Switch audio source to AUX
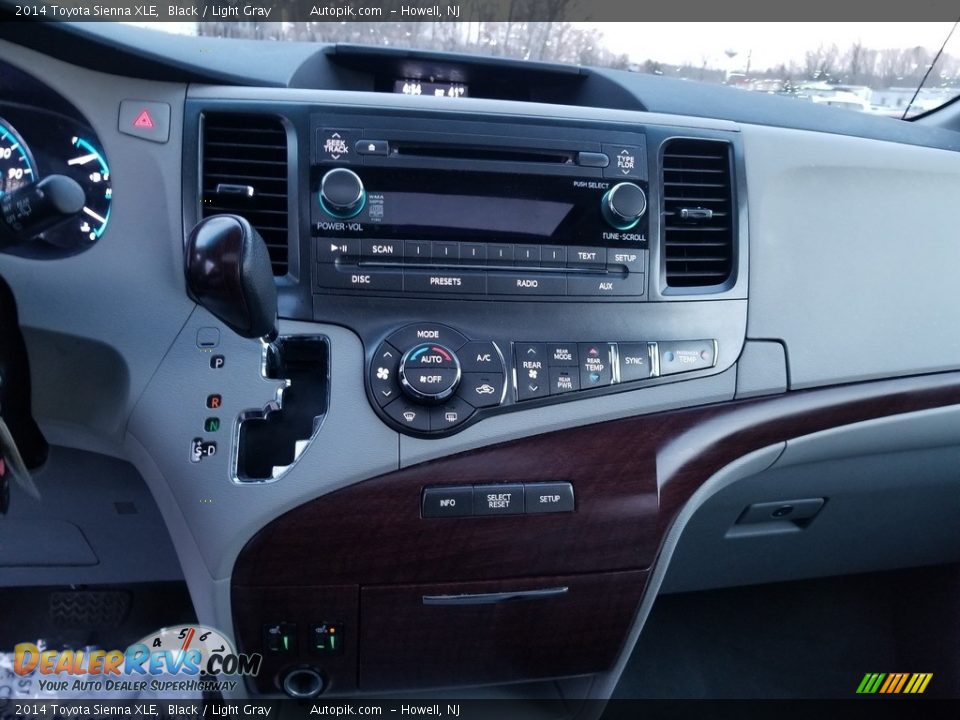This screenshot has width=960, height=720. click(605, 286)
